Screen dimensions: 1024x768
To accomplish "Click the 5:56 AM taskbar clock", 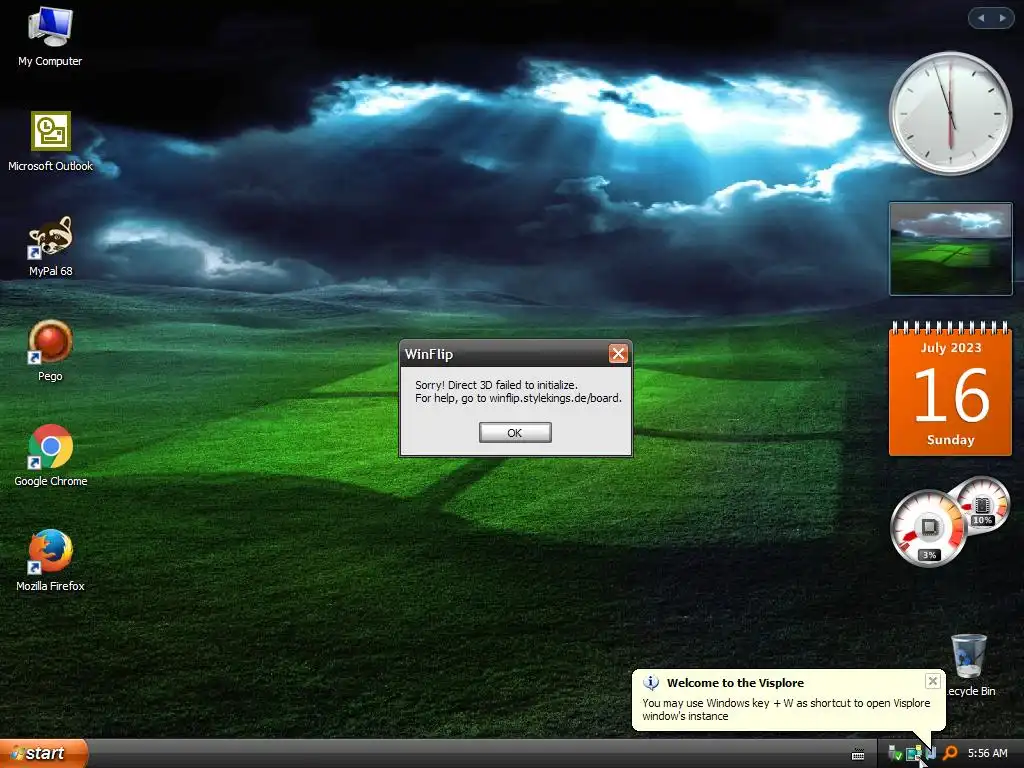I will [x=987, y=753].
